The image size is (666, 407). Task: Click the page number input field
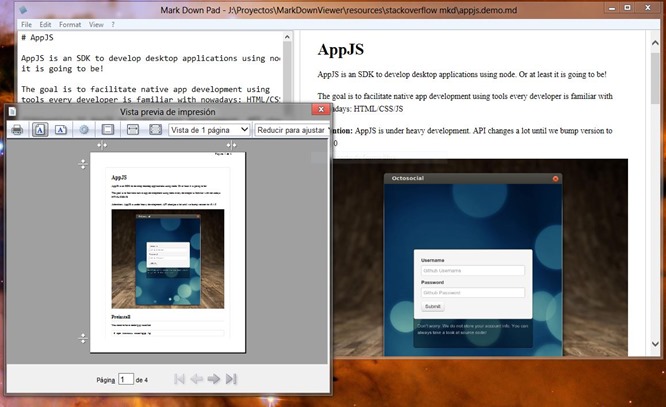(x=126, y=379)
